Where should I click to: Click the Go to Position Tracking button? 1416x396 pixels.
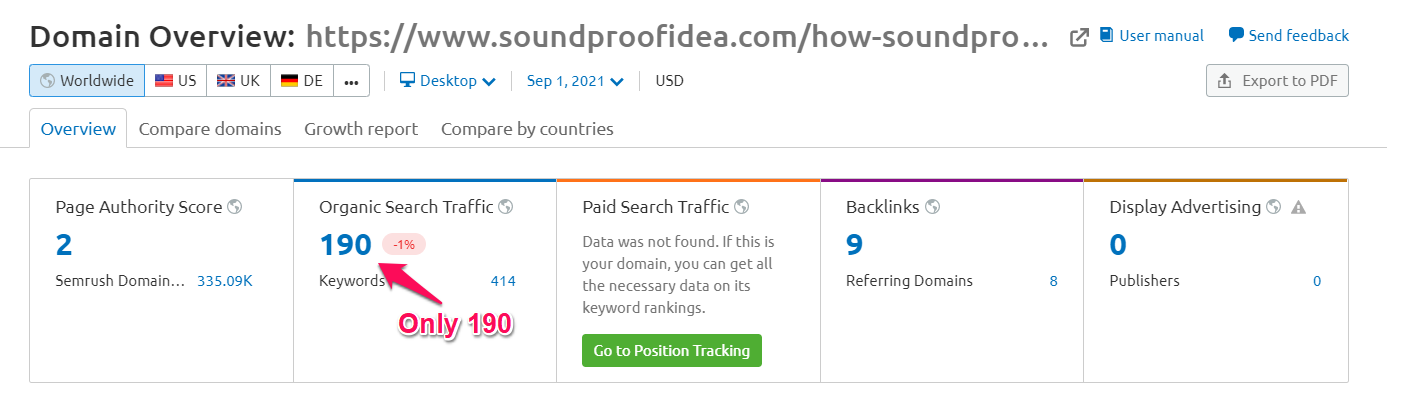pyautogui.click(x=672, y=351)
